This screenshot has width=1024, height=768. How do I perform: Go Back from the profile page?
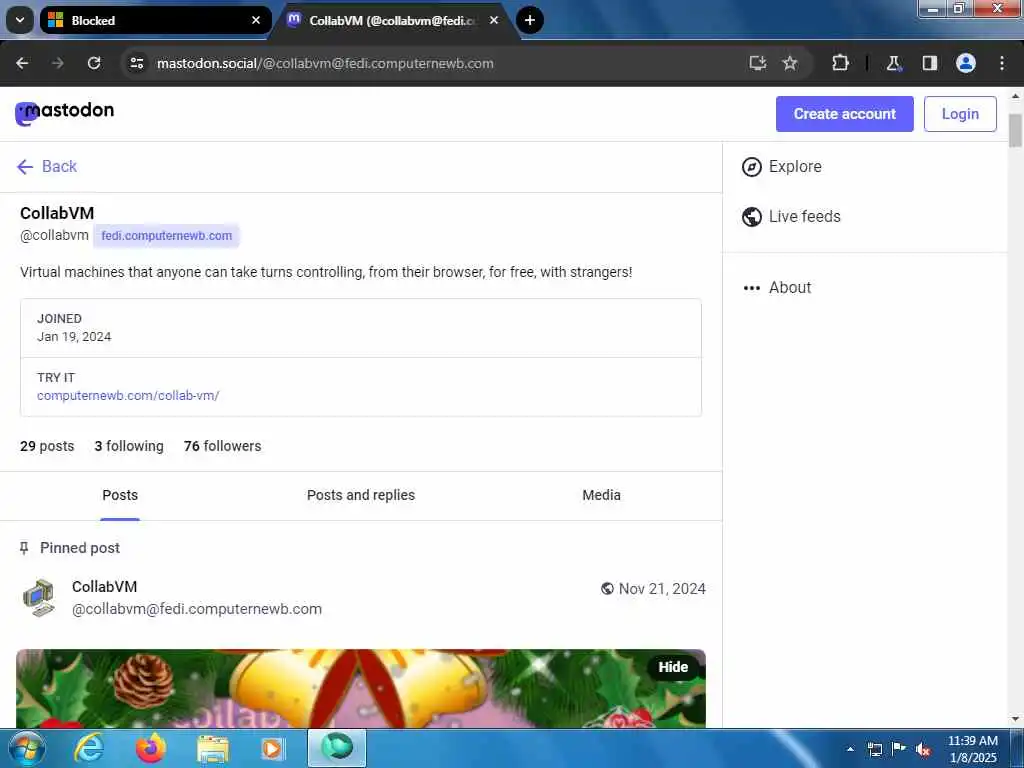coord(47,167)
